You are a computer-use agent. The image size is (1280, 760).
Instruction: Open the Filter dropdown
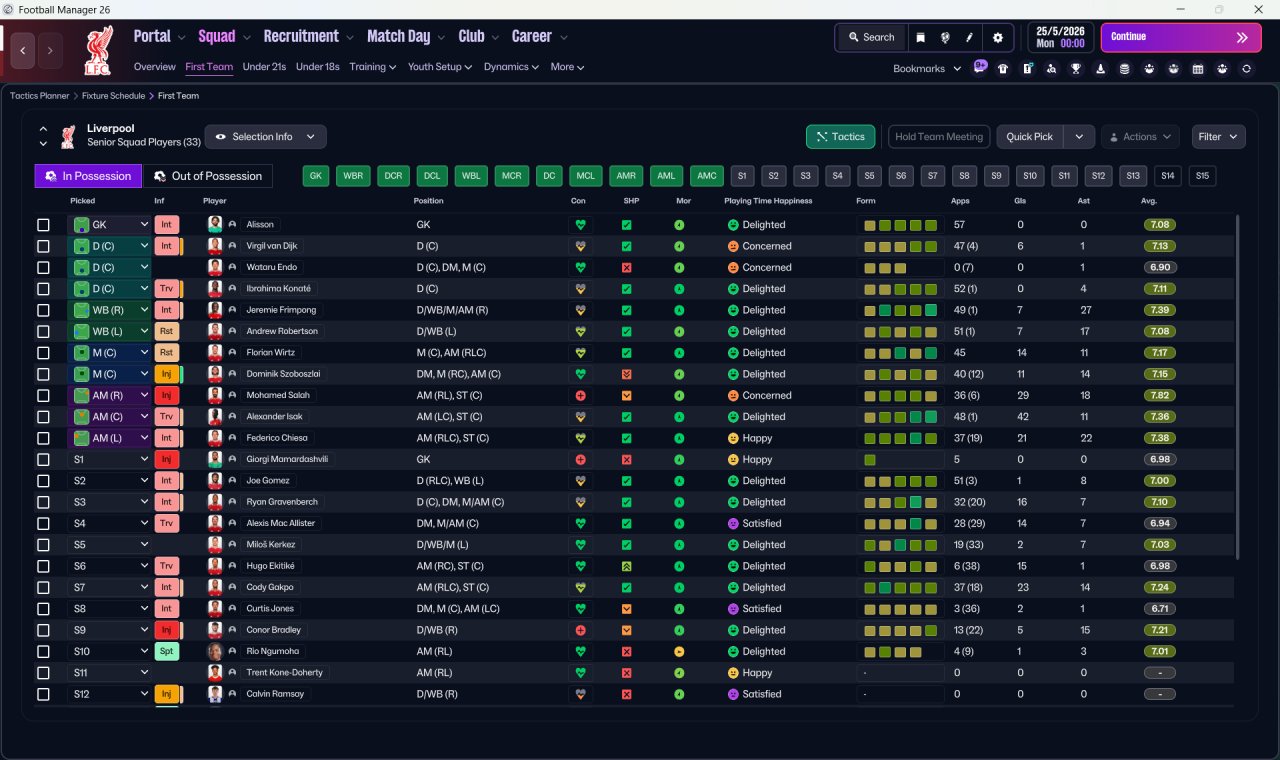coord(1218,137)
